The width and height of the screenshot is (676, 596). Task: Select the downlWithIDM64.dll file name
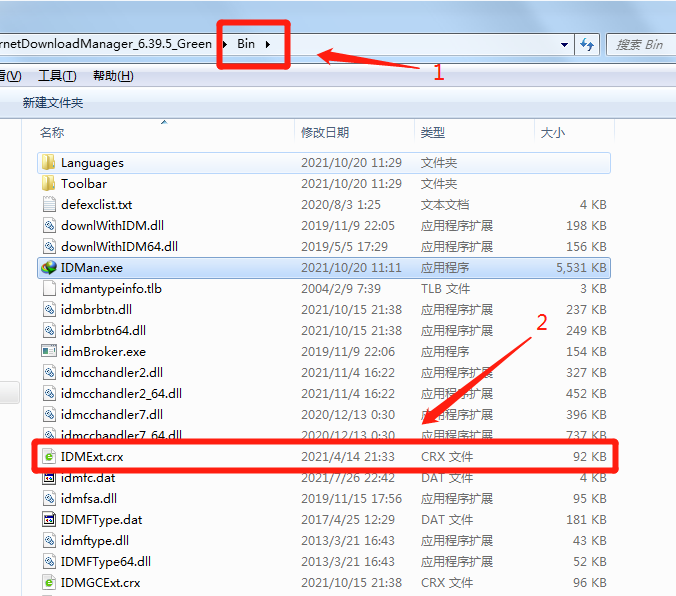pyautogui.click(x=119, y=247)
